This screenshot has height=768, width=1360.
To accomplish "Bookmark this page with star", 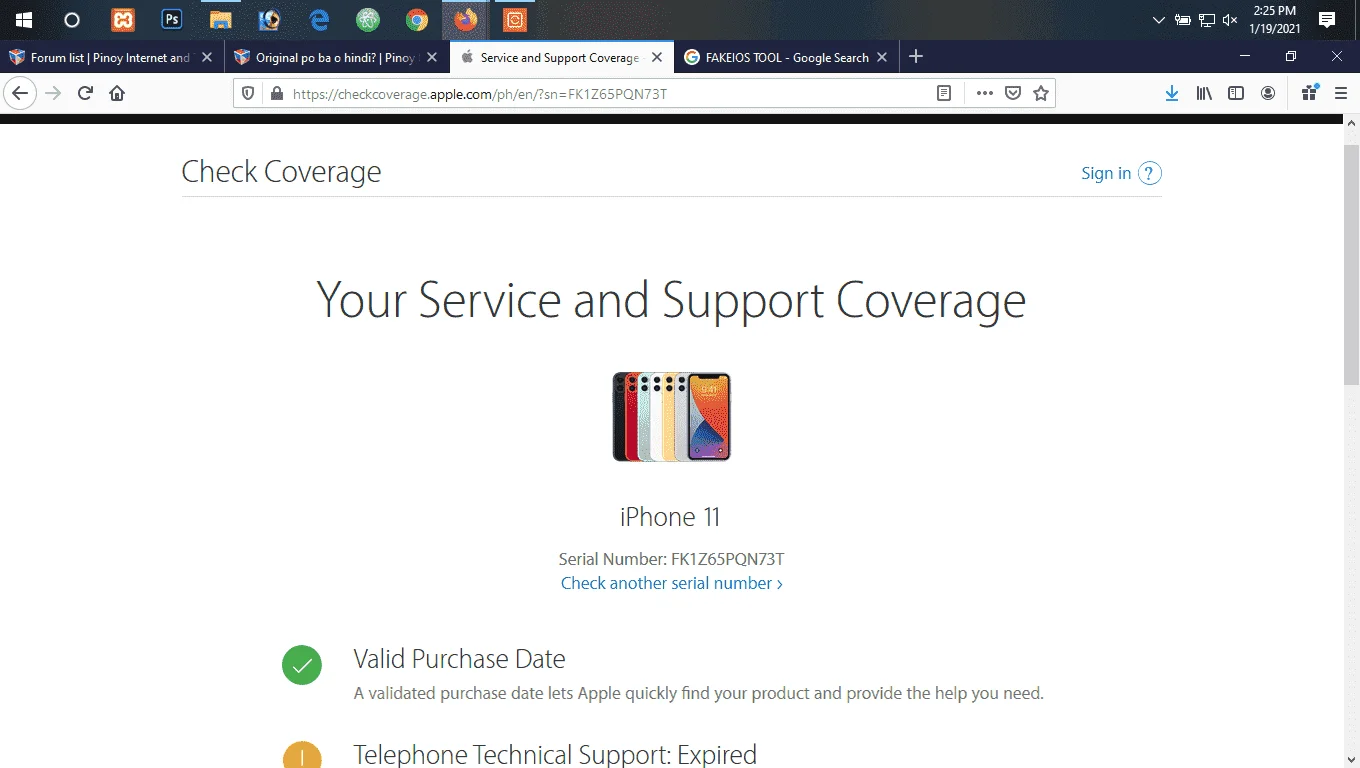I will 1041,93.
